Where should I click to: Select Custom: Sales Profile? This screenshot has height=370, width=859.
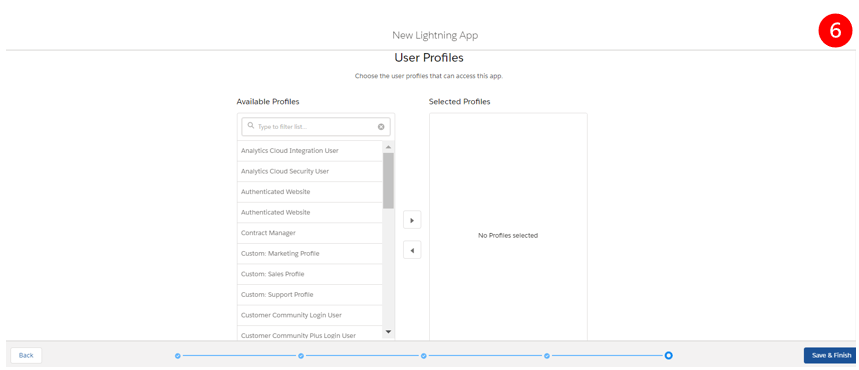pos(310,274)
